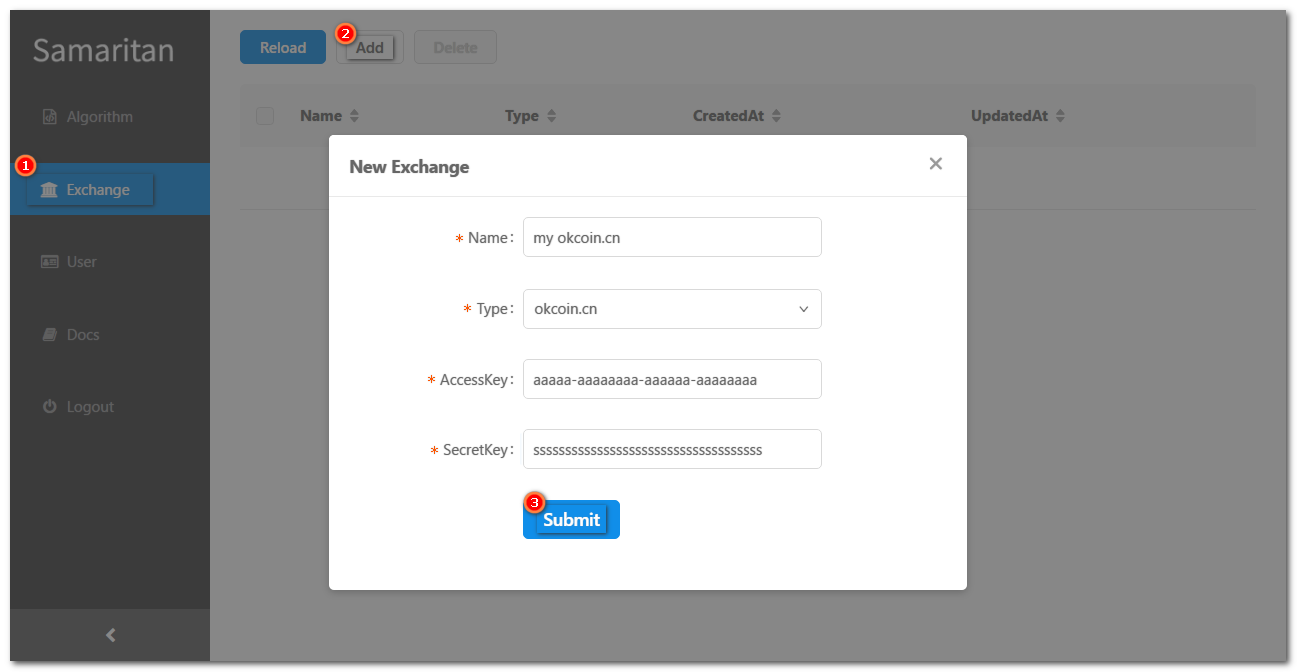This screenshot has width=1297, height=672.
Task: Click the Add button
Action: (x=370, y=47)
